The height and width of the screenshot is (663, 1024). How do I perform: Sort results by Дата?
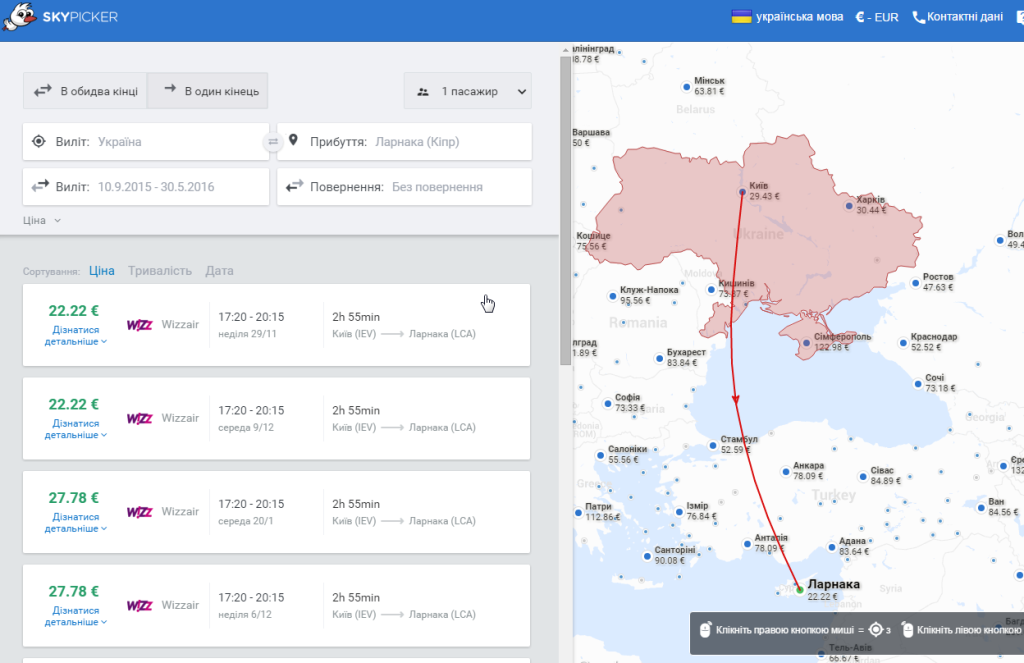pos(219,270)
